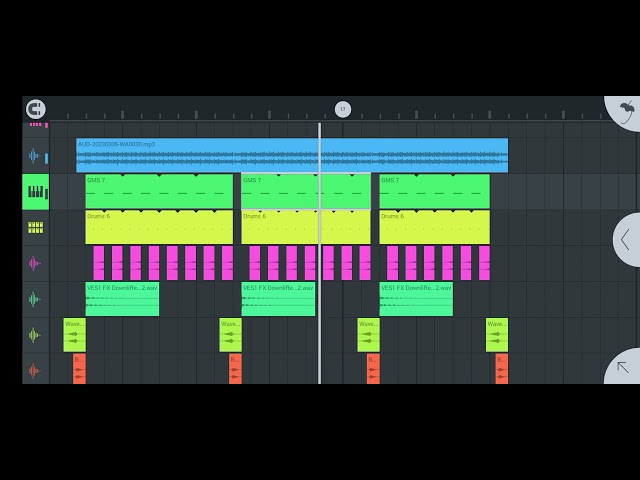Select the last lime Wave... clip

pos(497,335)
